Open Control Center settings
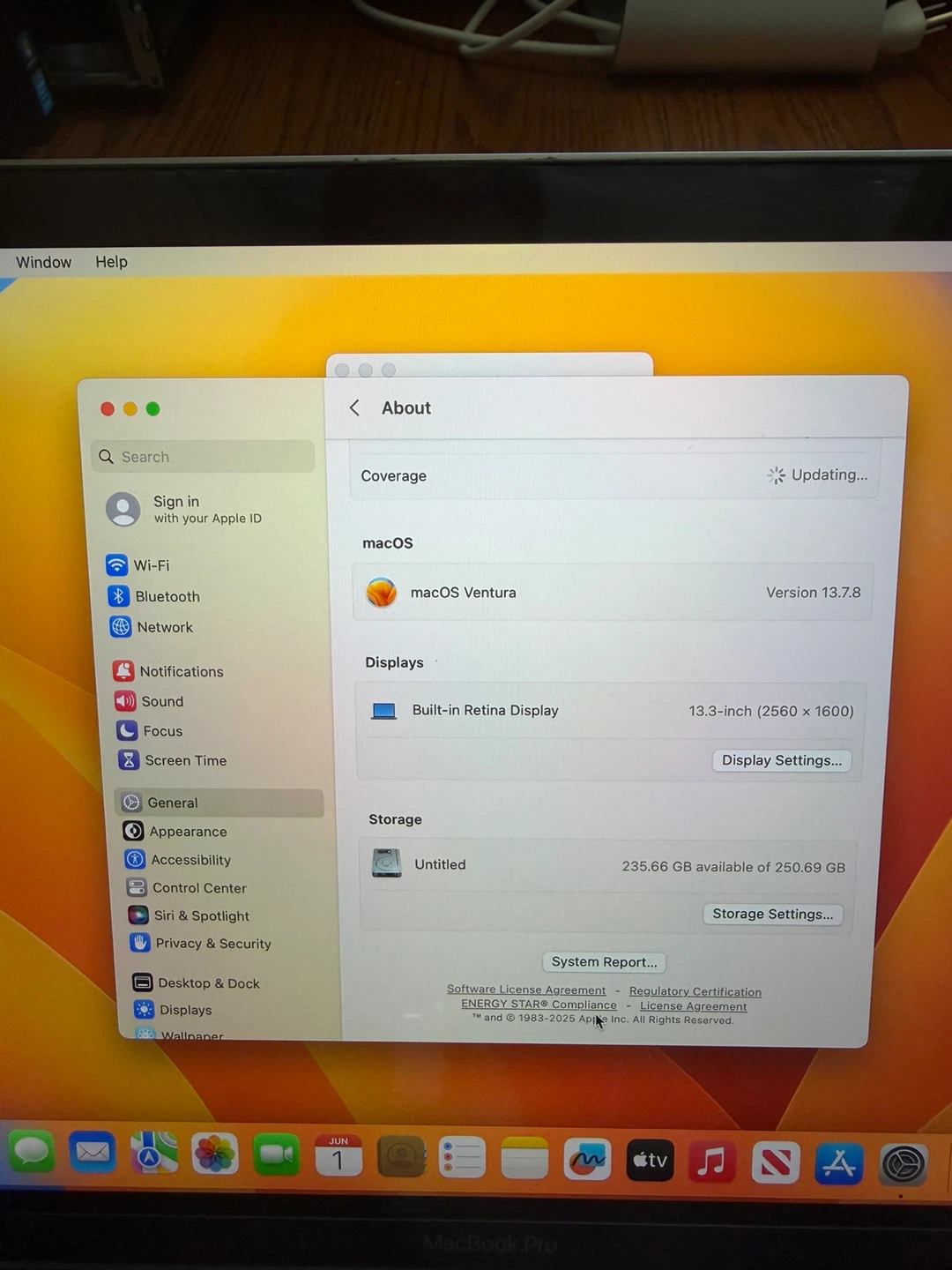Viewport: 952px width, 1270px height. pos(187,887)
